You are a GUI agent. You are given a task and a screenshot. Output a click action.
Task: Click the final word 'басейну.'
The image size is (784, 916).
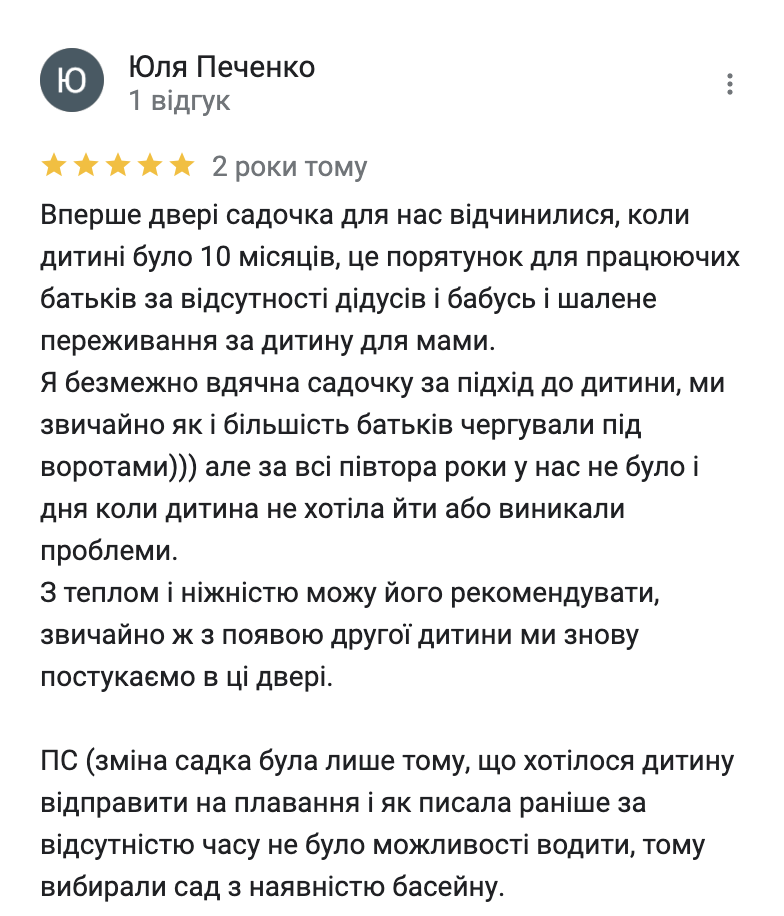coord(447,887)
